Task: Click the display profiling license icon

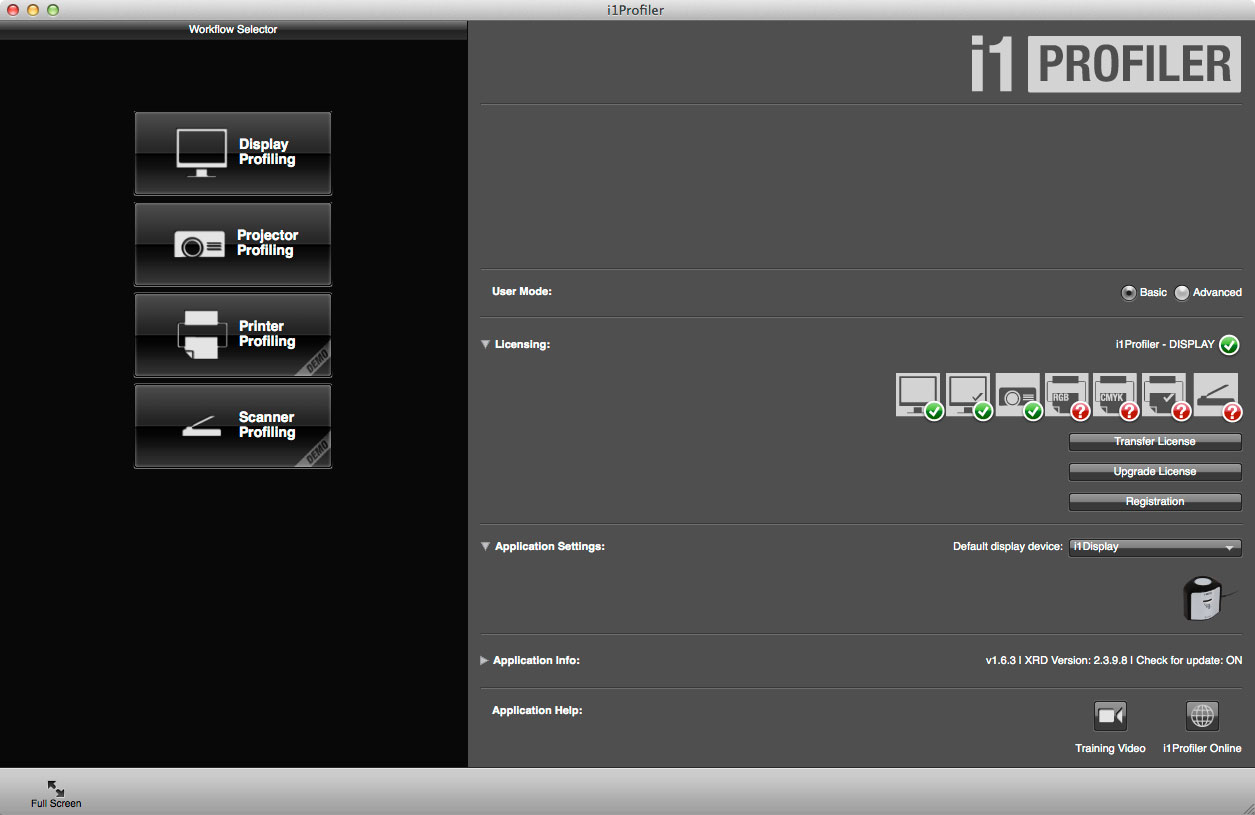Action: [920, 396]
